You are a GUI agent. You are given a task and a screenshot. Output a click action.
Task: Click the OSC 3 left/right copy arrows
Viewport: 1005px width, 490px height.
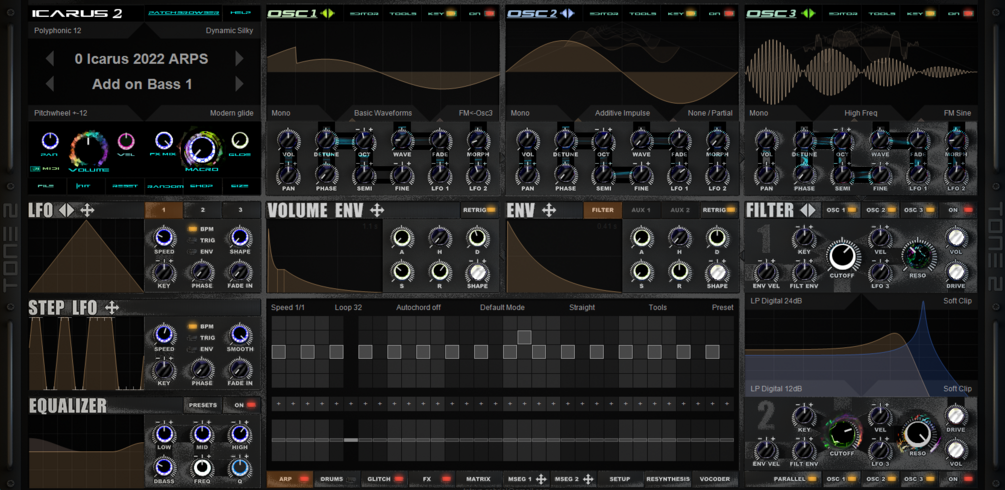[808, 13]
